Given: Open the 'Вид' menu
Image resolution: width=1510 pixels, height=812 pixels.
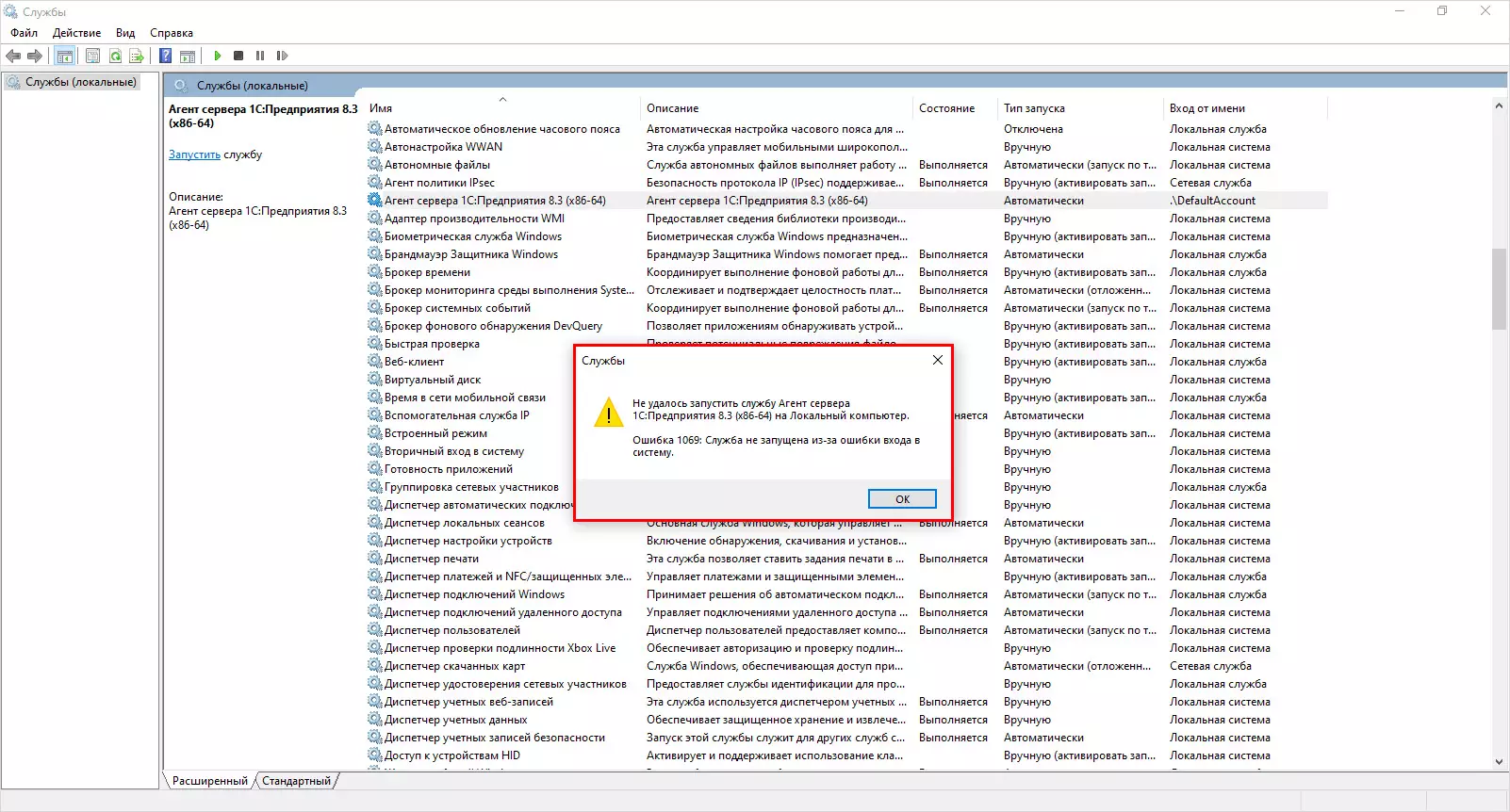Looking at the screenshot, I should (125, 33).
